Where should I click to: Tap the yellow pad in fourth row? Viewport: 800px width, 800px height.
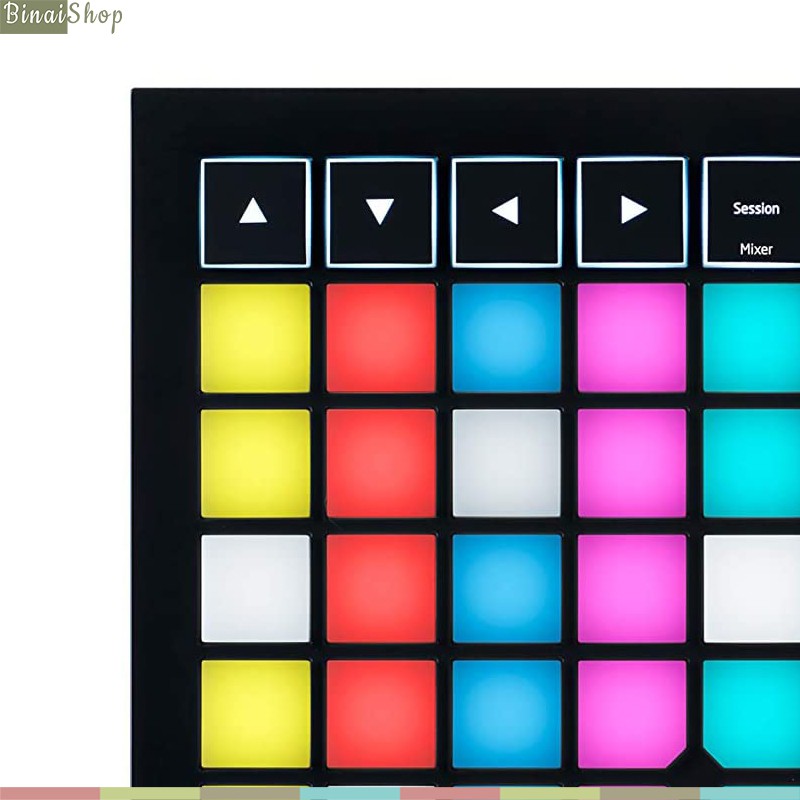pos(256,714)
